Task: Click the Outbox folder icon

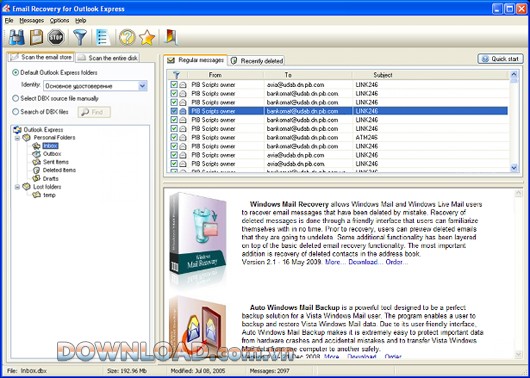Action: [37, 154]
